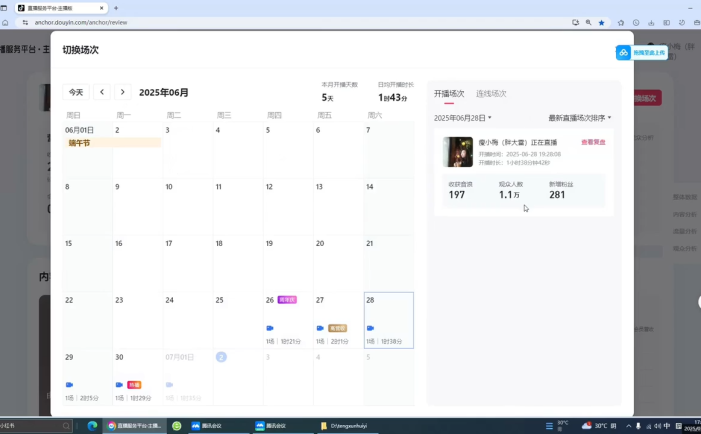Viewport: 701px width, 434px height.
Task: Click the 收获音浪 value 197
Action: 457,195
